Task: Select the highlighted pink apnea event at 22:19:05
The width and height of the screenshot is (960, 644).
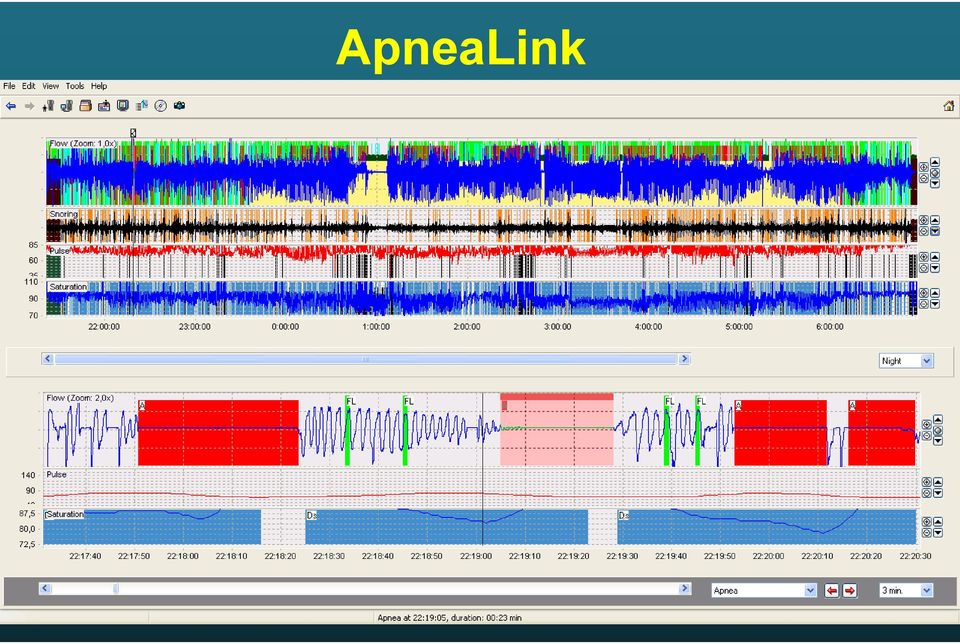Action: [557, 430]
